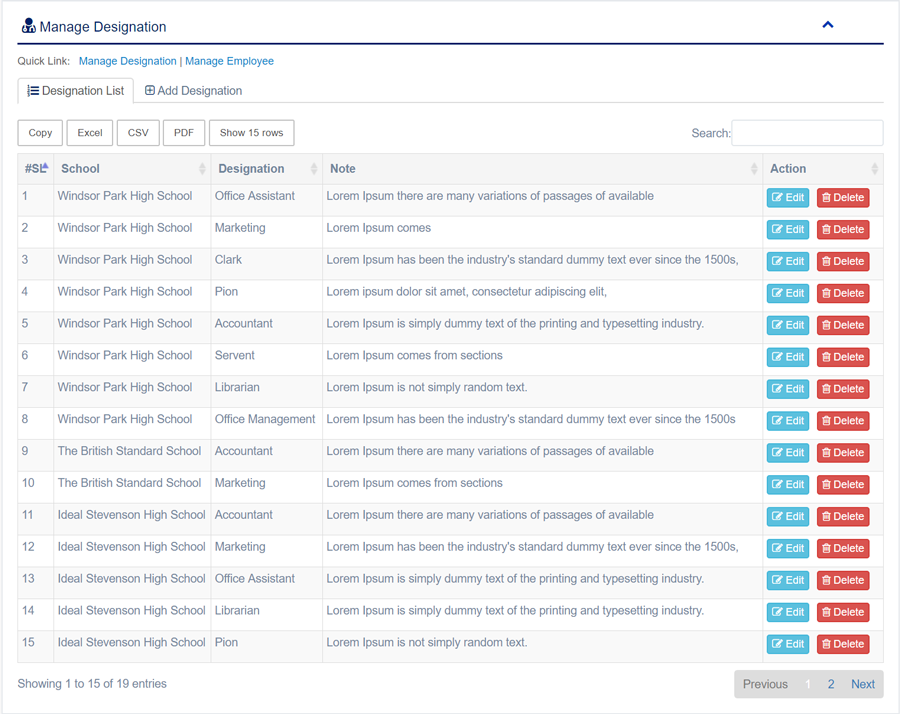Edit row 5 Accountant designation
Image resolution: width=900 pixels, height=714 pixels.
(788, 325)
